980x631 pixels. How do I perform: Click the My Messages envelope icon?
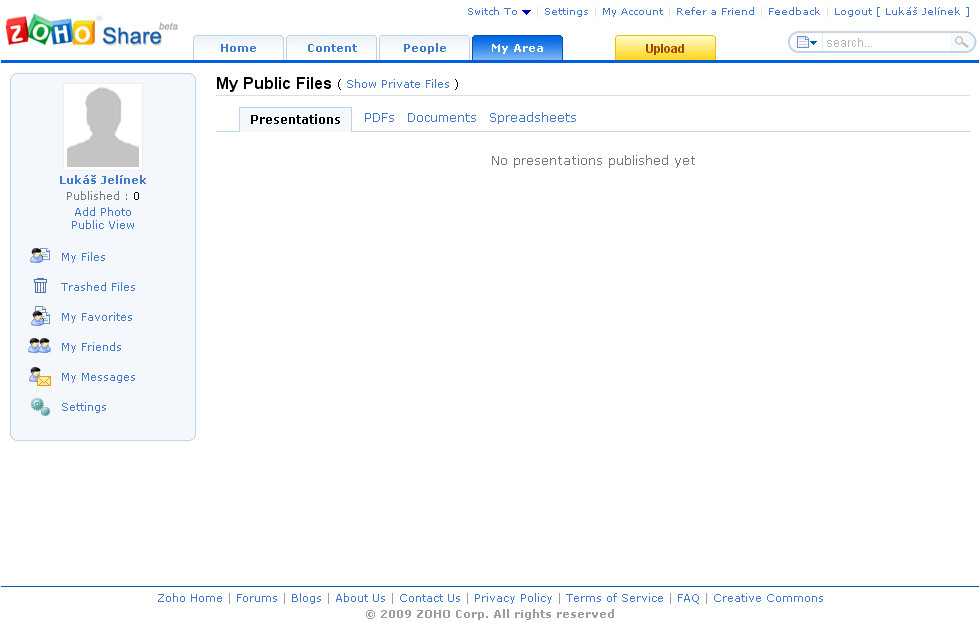point(40,377)
